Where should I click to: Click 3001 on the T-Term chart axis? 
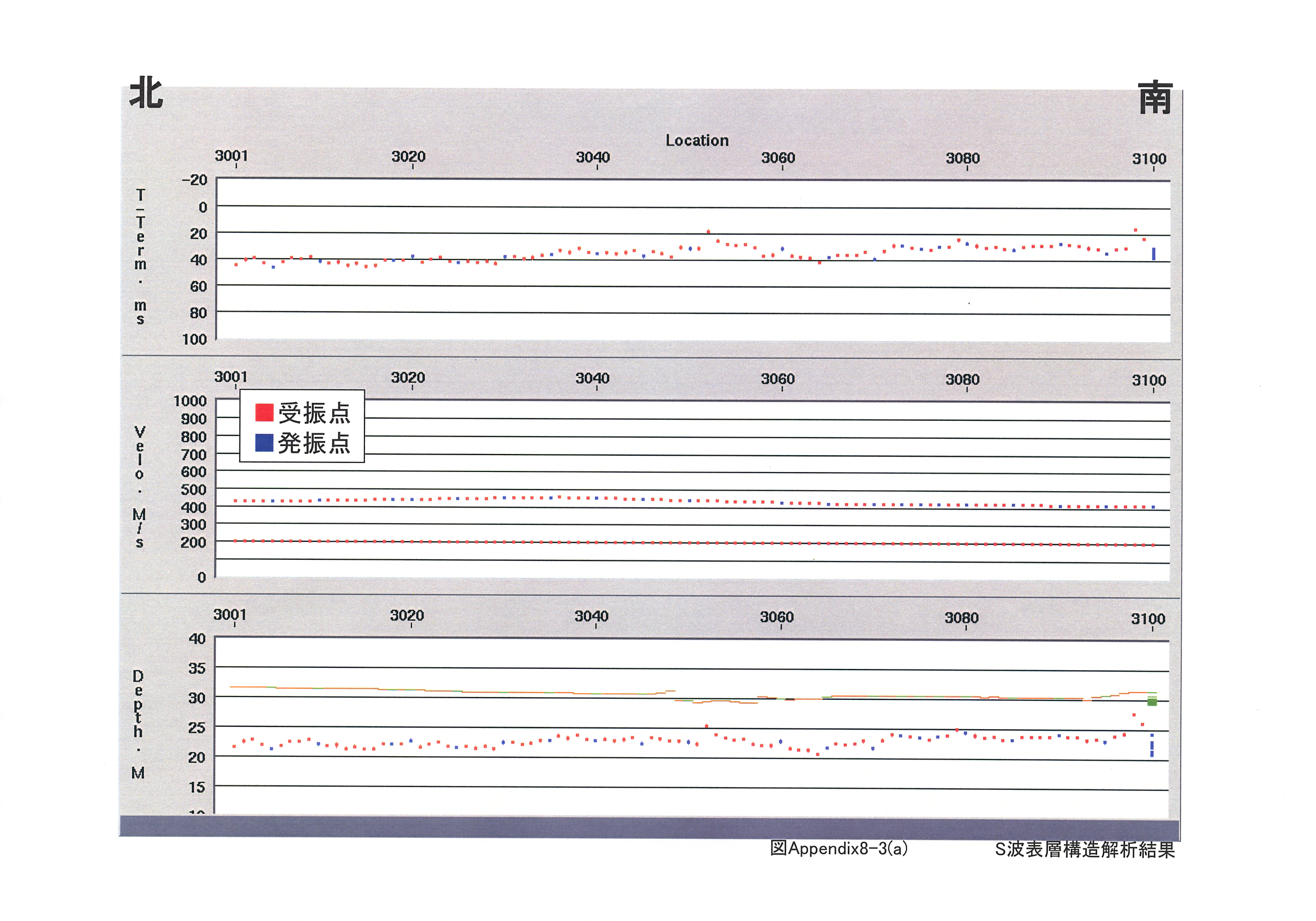pyautogui.click(x=232, y=156)
